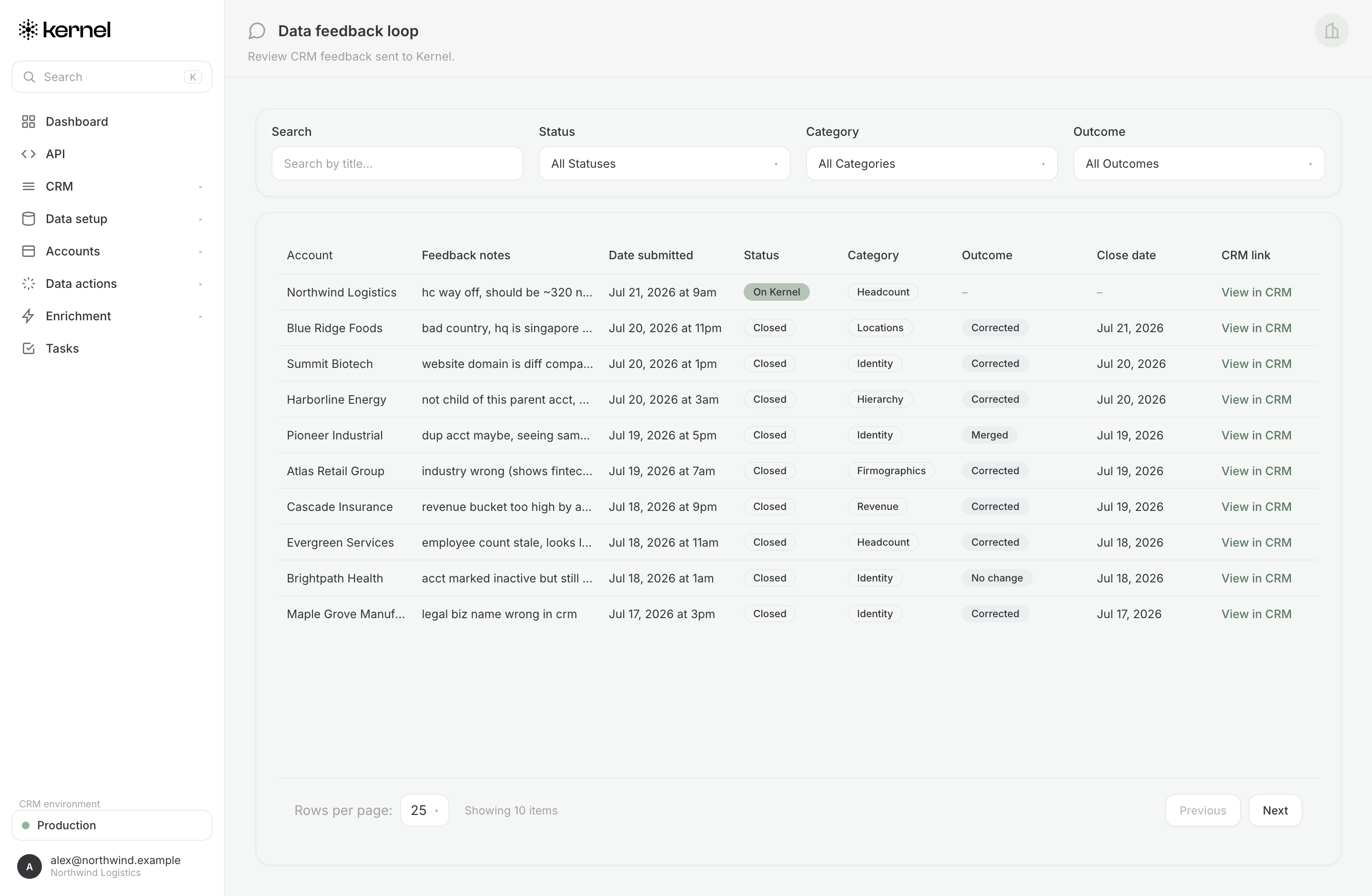Click the user avatar labeled A
The image size is (1372, 896).
click(30, 866)
